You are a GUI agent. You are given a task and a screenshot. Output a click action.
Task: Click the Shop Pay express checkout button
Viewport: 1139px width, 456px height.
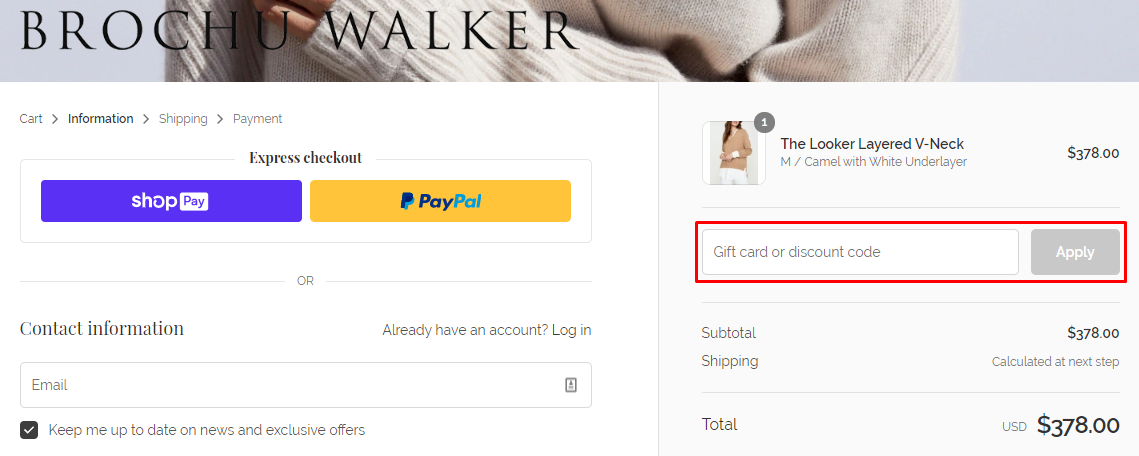click(x=171, y=201)
